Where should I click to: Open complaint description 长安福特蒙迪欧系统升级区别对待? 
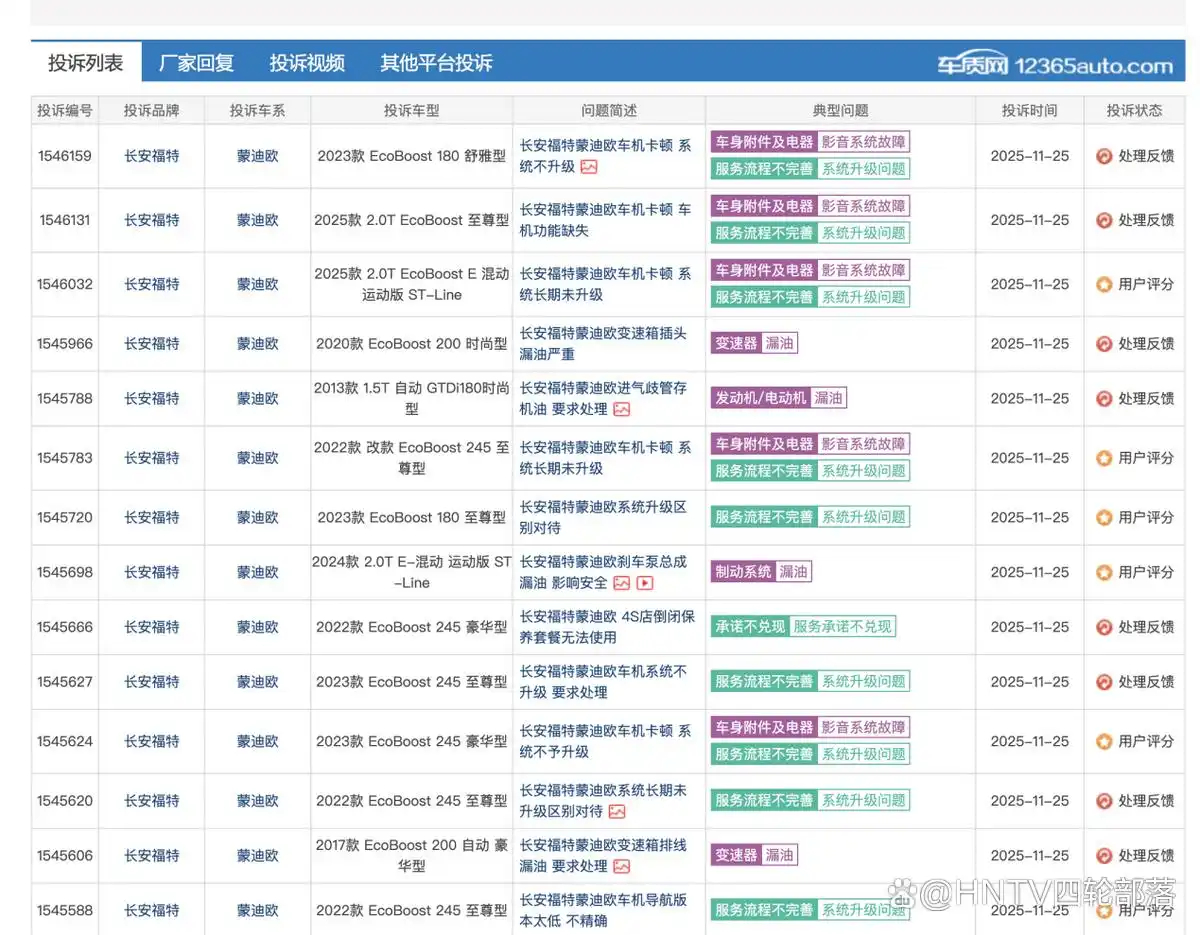click(x=603, y=517)
